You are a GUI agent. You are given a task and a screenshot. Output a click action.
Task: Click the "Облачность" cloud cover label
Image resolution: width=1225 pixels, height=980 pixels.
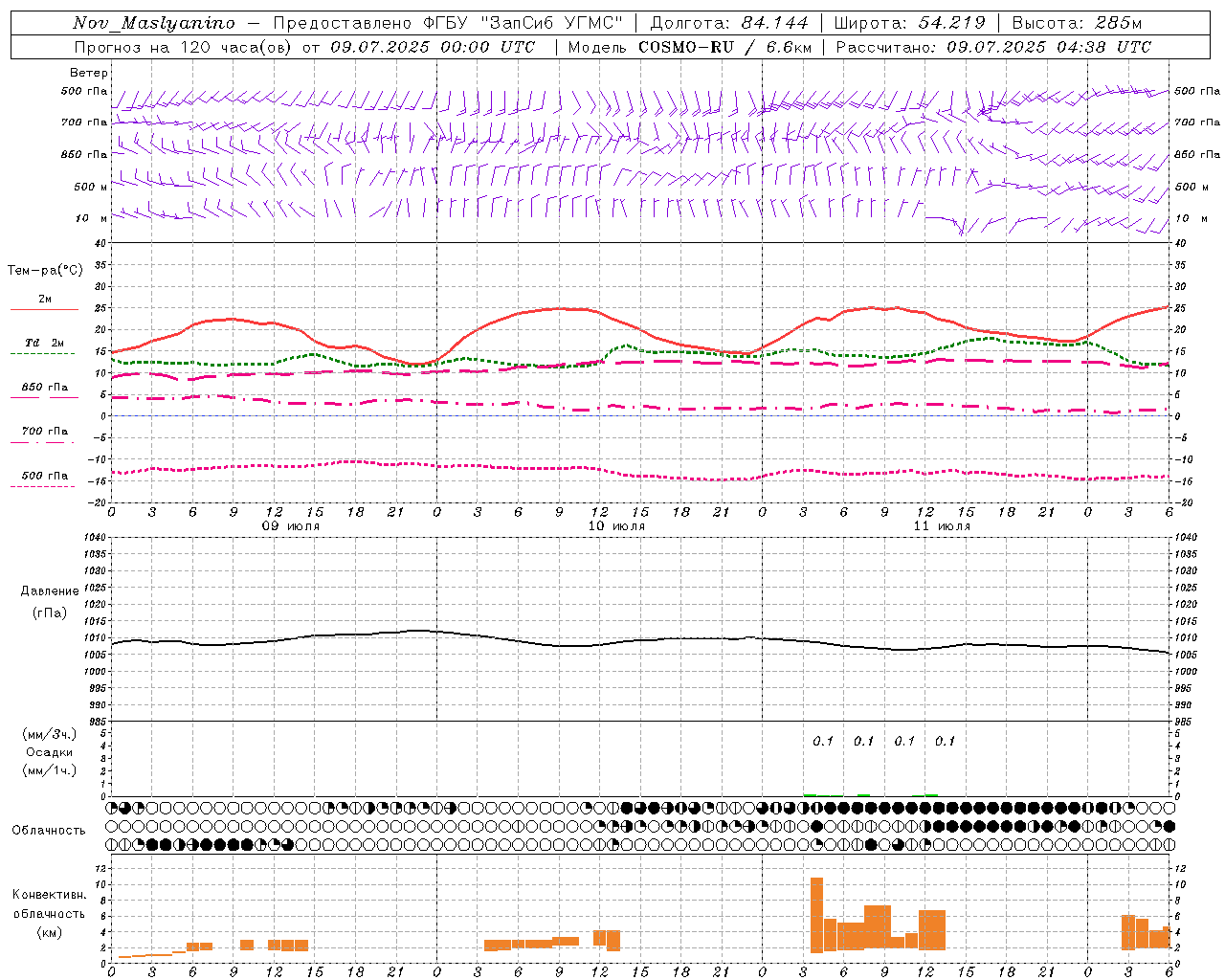point(49,830)
